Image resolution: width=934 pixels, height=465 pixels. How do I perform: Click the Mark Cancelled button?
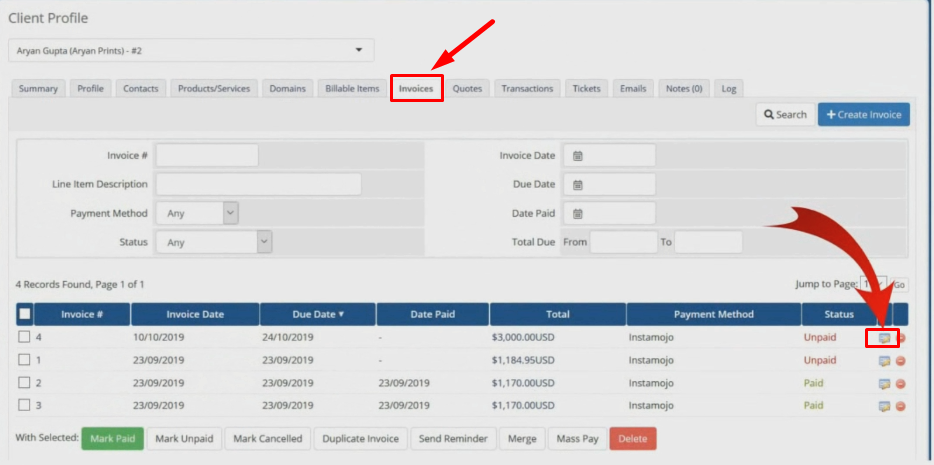[267, 439]
